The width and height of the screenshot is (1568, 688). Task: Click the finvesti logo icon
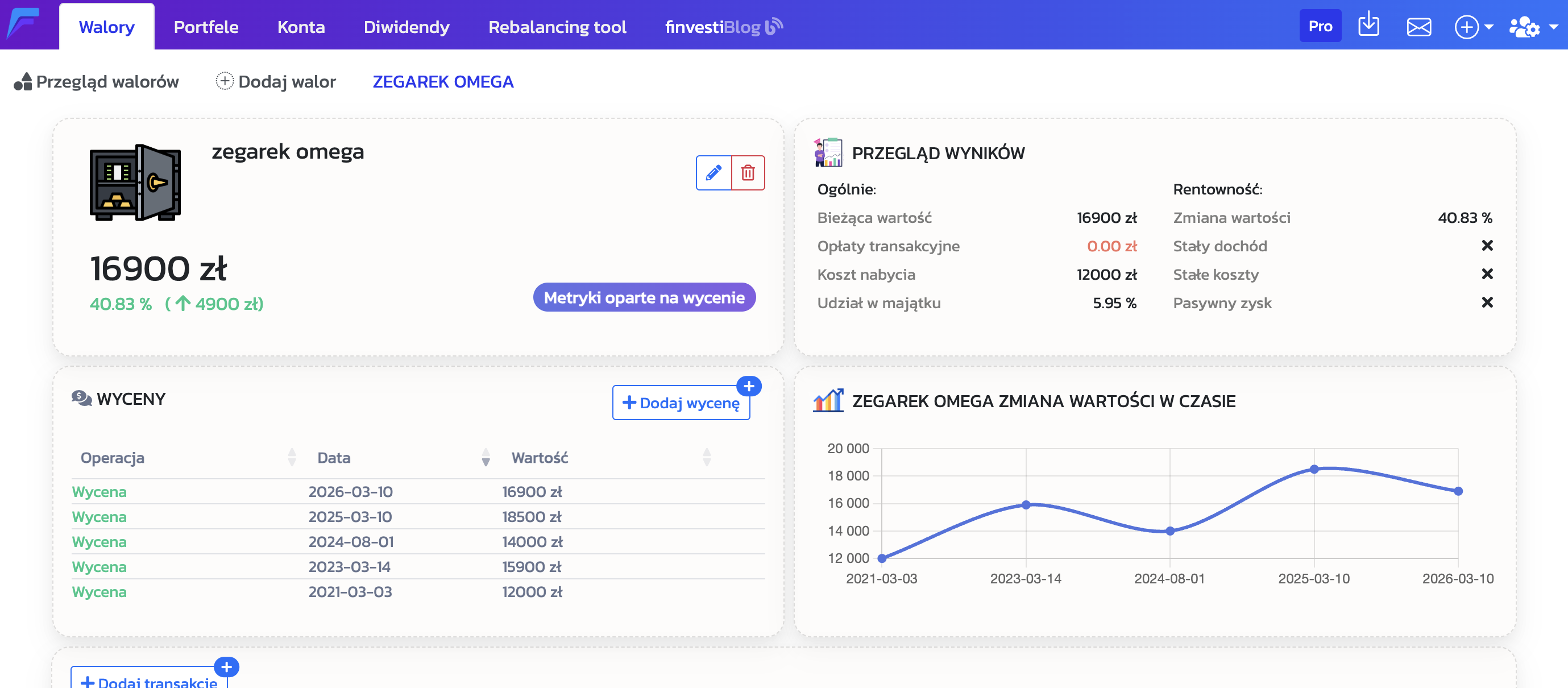[24, 24]
